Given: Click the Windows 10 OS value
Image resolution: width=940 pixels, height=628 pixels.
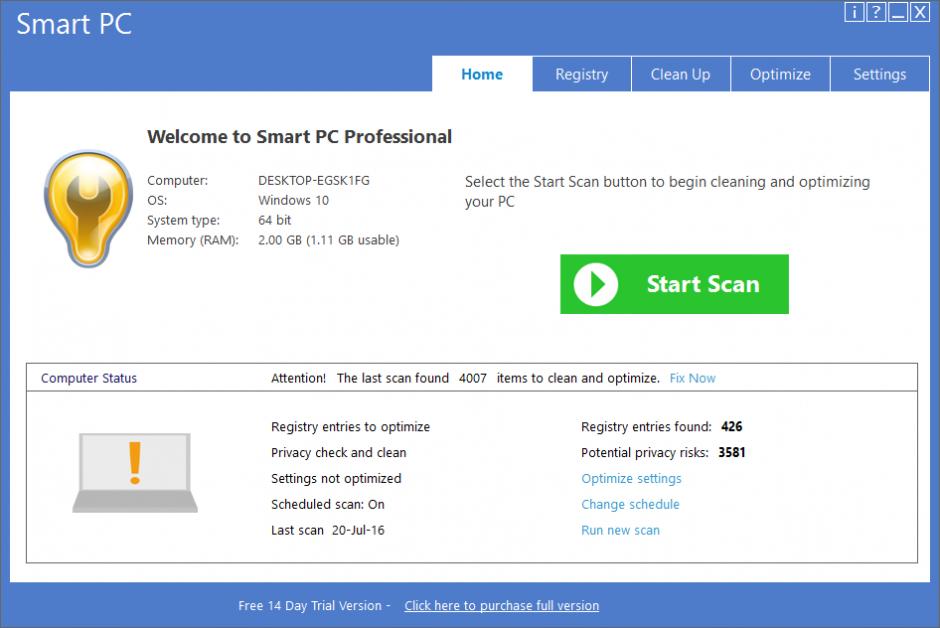Looking at the screenshot, I should tap(293, 200).
